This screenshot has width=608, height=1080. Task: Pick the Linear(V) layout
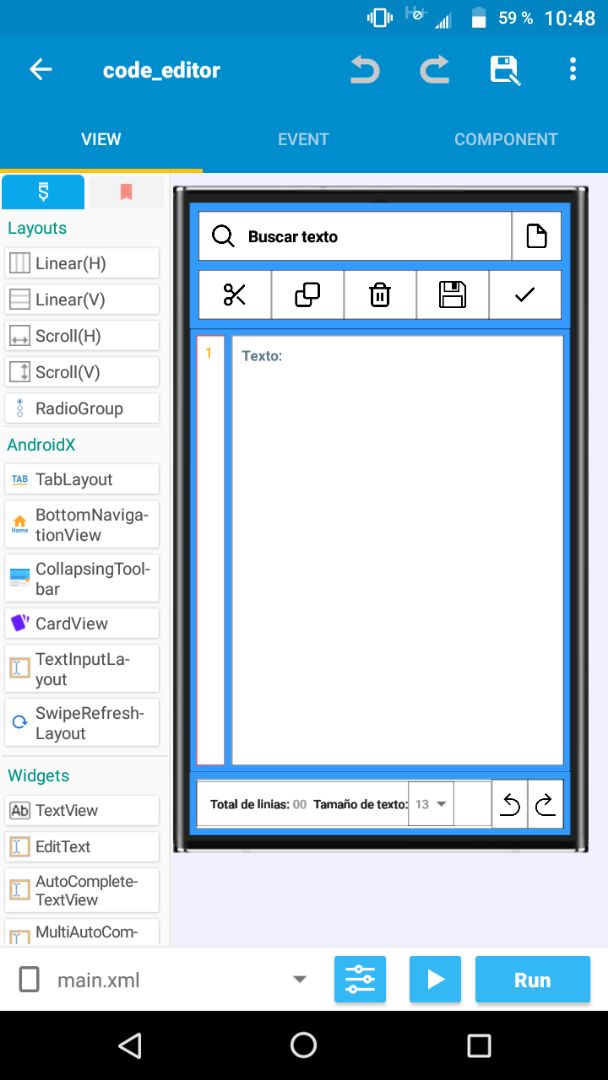[82, 300]
